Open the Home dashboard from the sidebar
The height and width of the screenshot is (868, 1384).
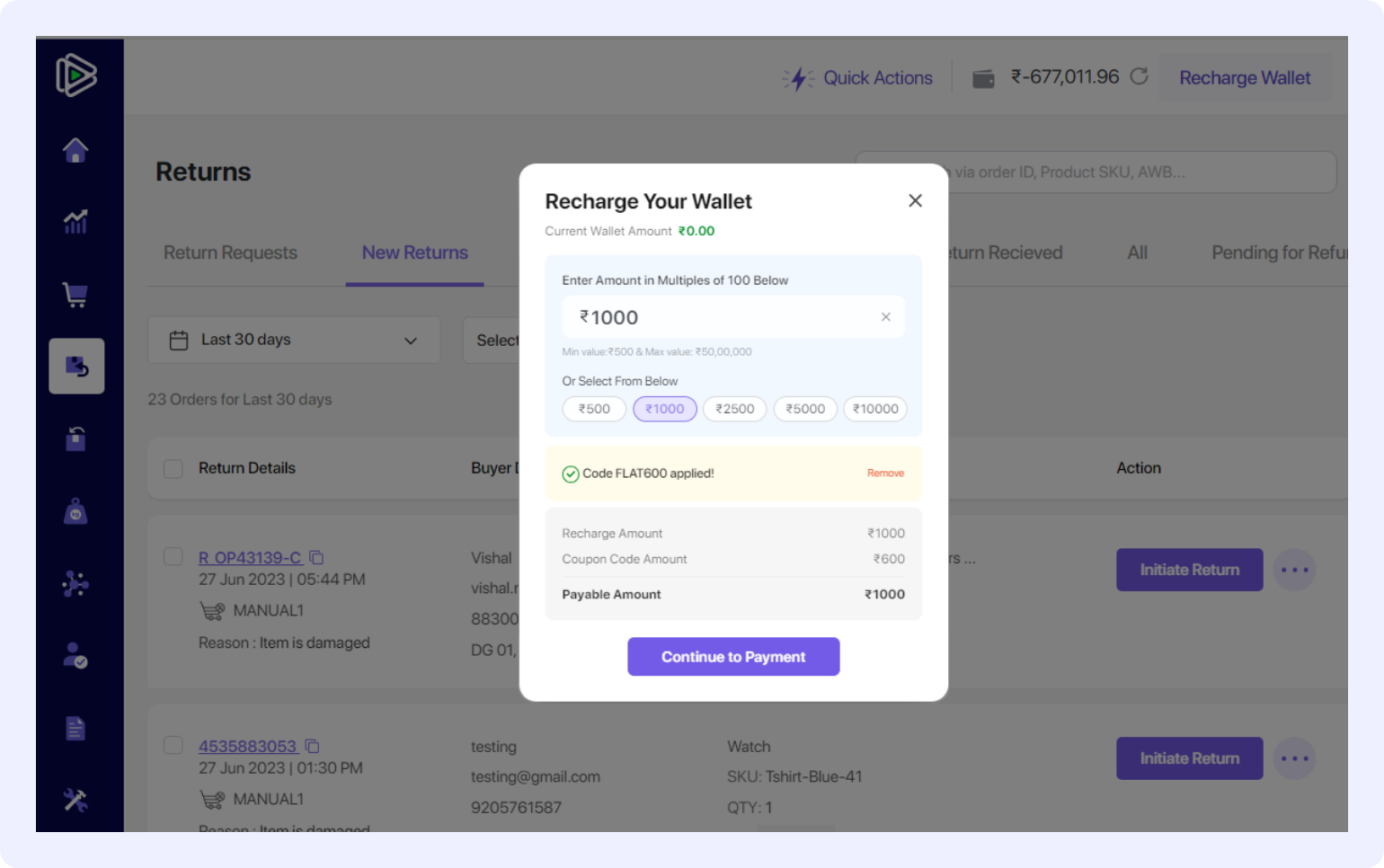coord(75,150)
